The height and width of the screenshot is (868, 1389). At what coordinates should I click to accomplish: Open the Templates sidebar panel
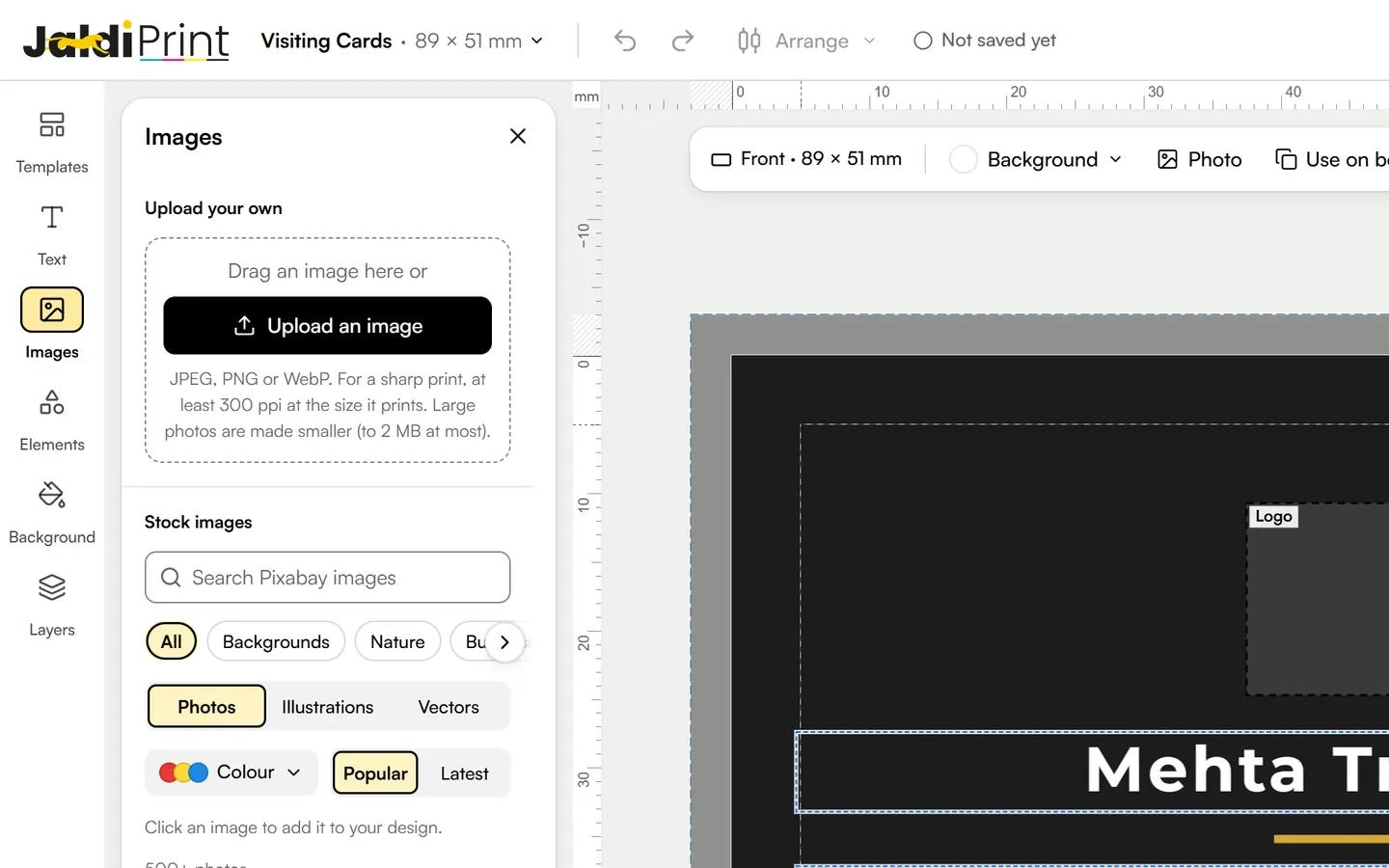(x=52, y=143)
